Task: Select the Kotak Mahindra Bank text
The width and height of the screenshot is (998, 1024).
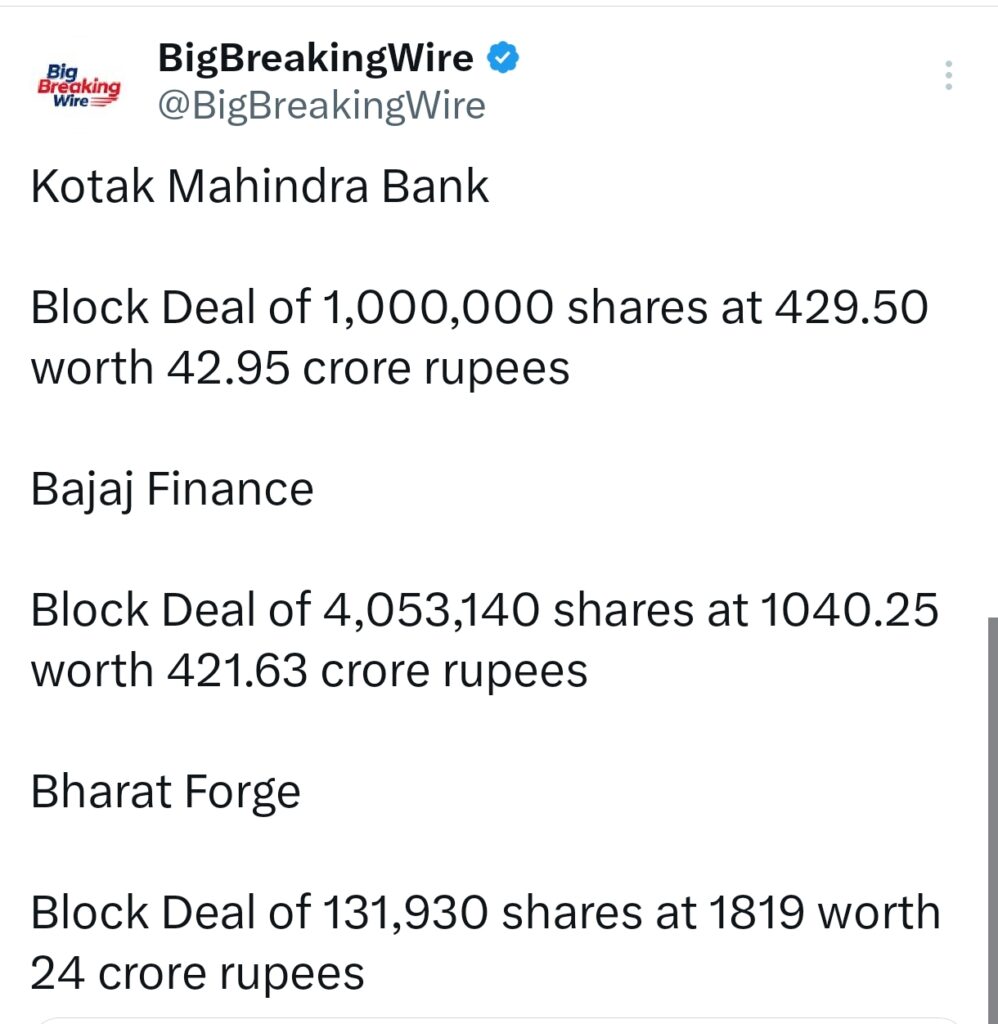Action: click(x=259, y=186)
